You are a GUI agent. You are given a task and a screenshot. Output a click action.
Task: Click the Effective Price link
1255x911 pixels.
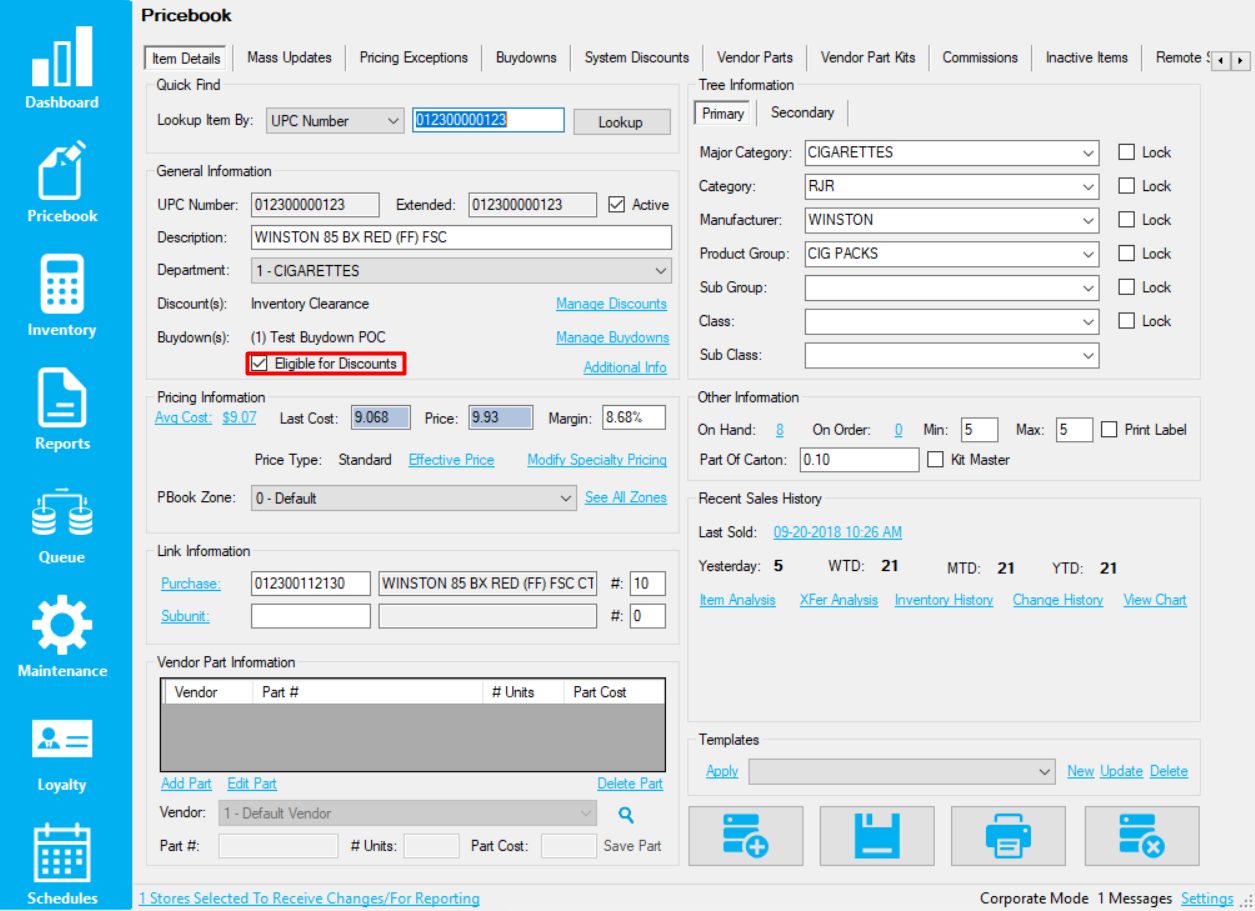pyautogui.click(x=451, y=460)
